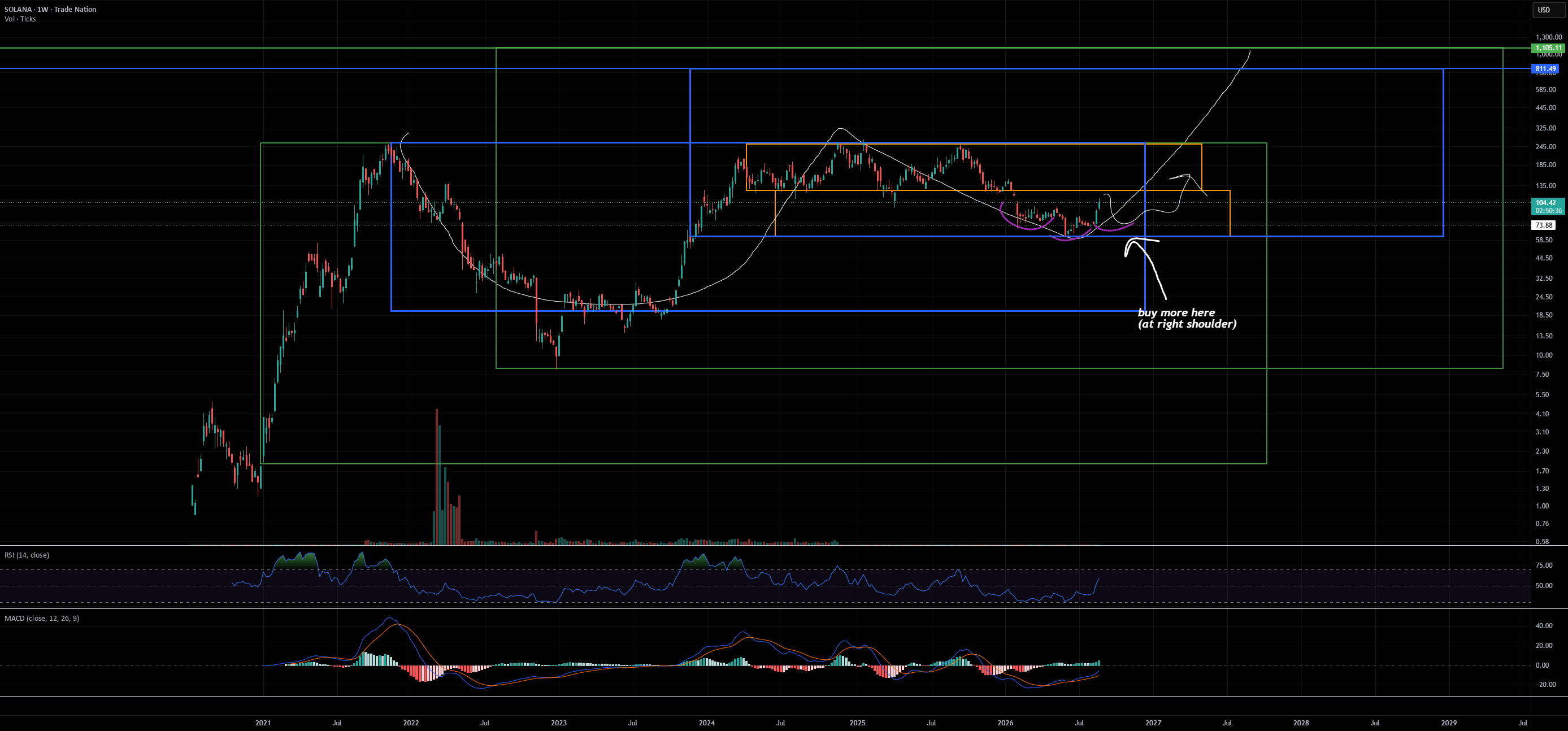Click the 2.30 price axis tick
Image resolution: width=1568 pixels, height=731 pixels.
pos(1543,451)
